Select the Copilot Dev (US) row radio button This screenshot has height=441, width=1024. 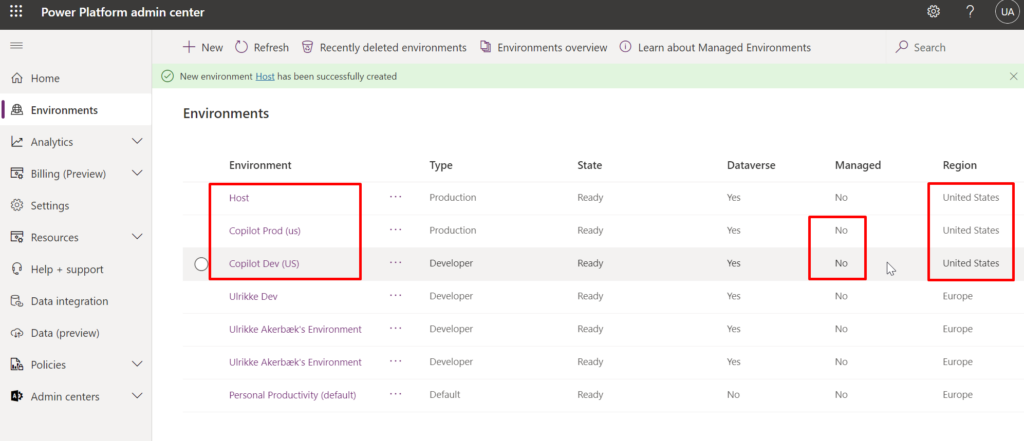(202, 263)
